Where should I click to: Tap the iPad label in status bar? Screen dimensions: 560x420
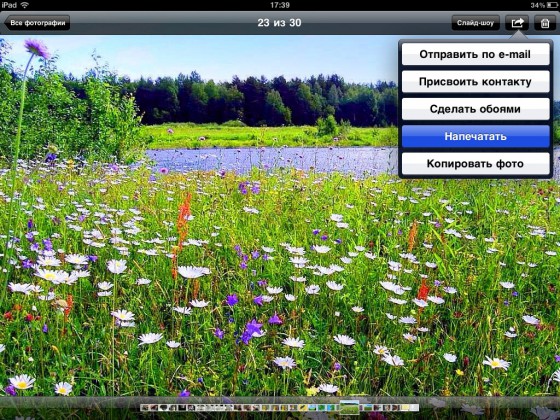point(9,5)
